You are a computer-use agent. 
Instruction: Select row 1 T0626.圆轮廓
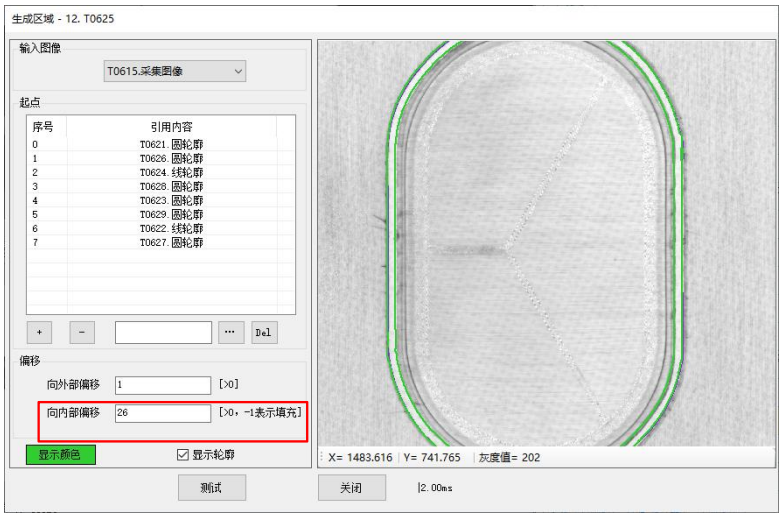point(170,158)
